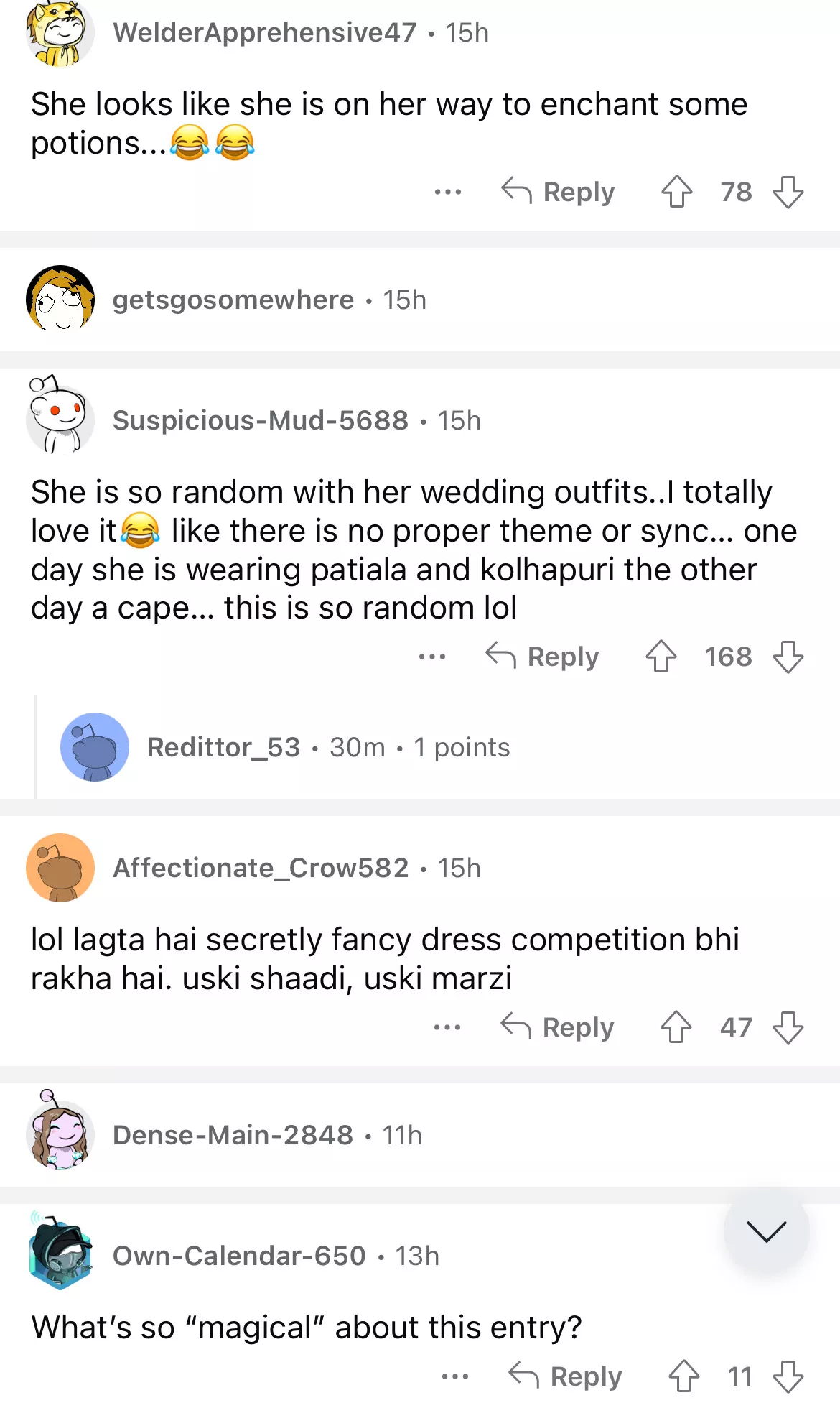Screen dimensions: 840x1408
Task: Upvote WelderApprehensive47's potions comment
Action: (676, 192)
